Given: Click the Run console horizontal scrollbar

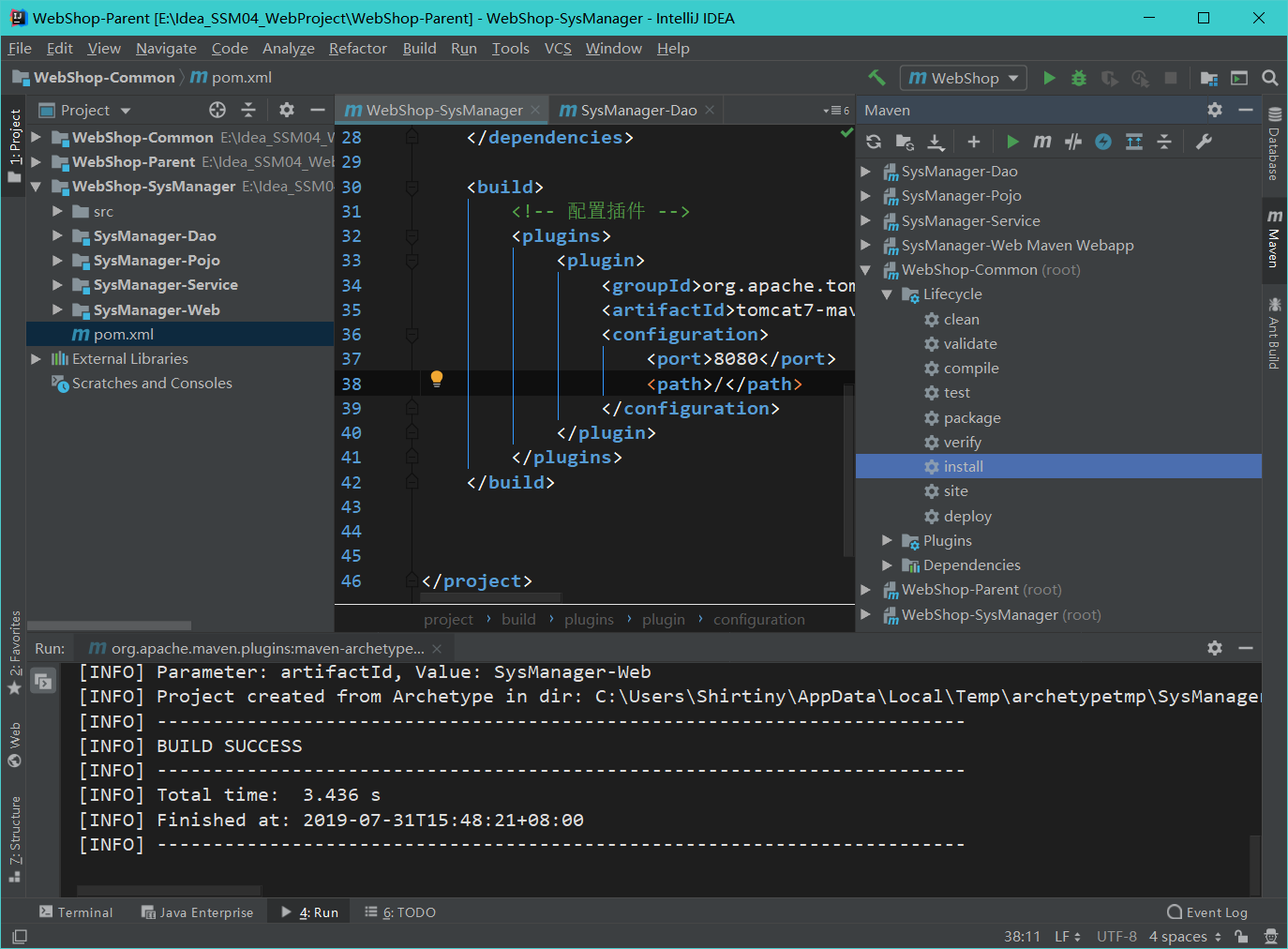Looking at the screenshot, I should 169,891.
